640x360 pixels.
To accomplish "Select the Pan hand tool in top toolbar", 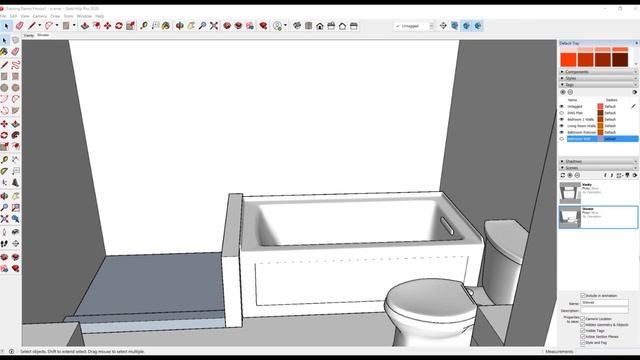I will coord(191,26).
